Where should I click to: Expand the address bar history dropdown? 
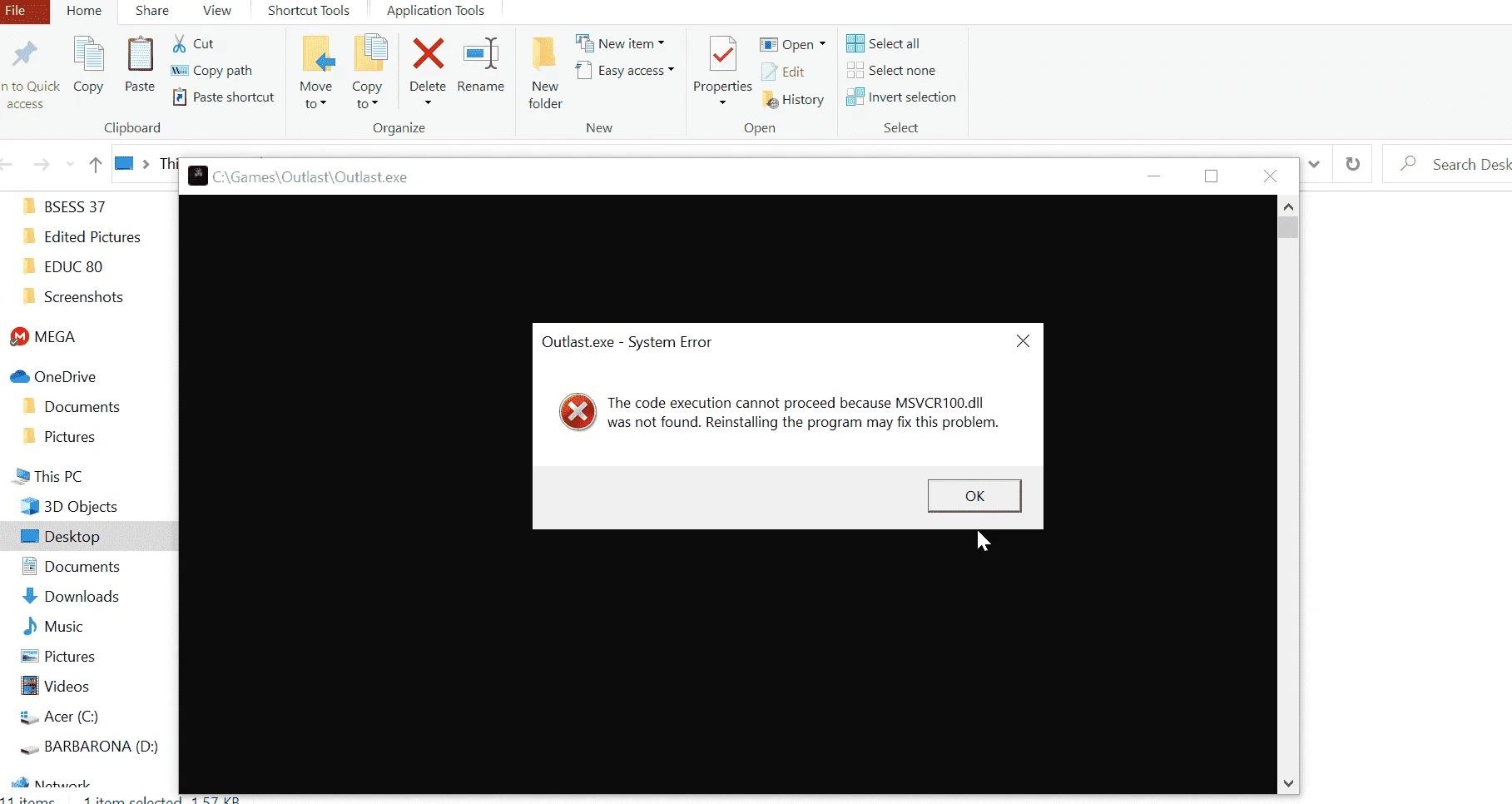point(1314,164)
